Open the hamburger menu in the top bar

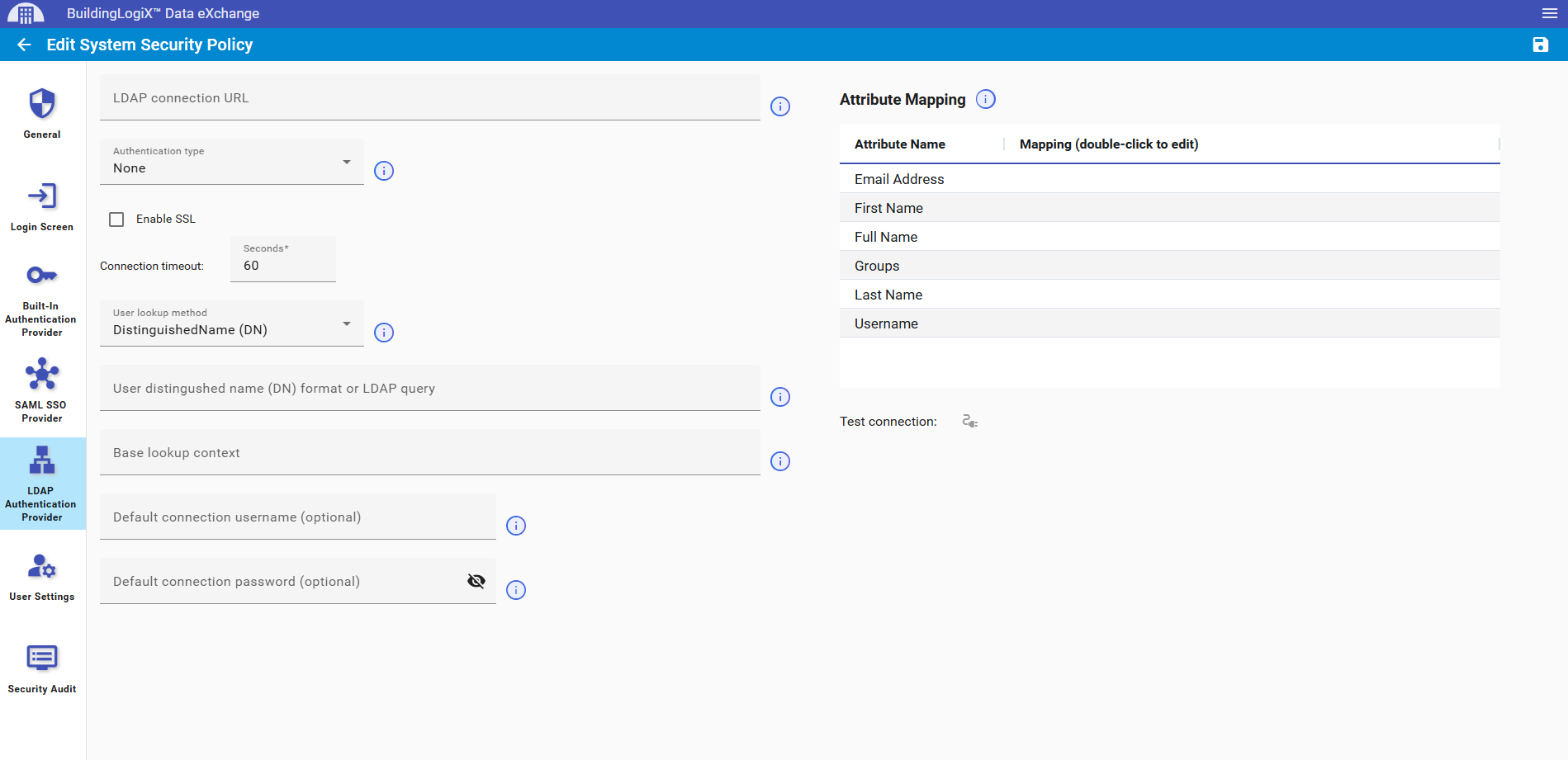1549,13
